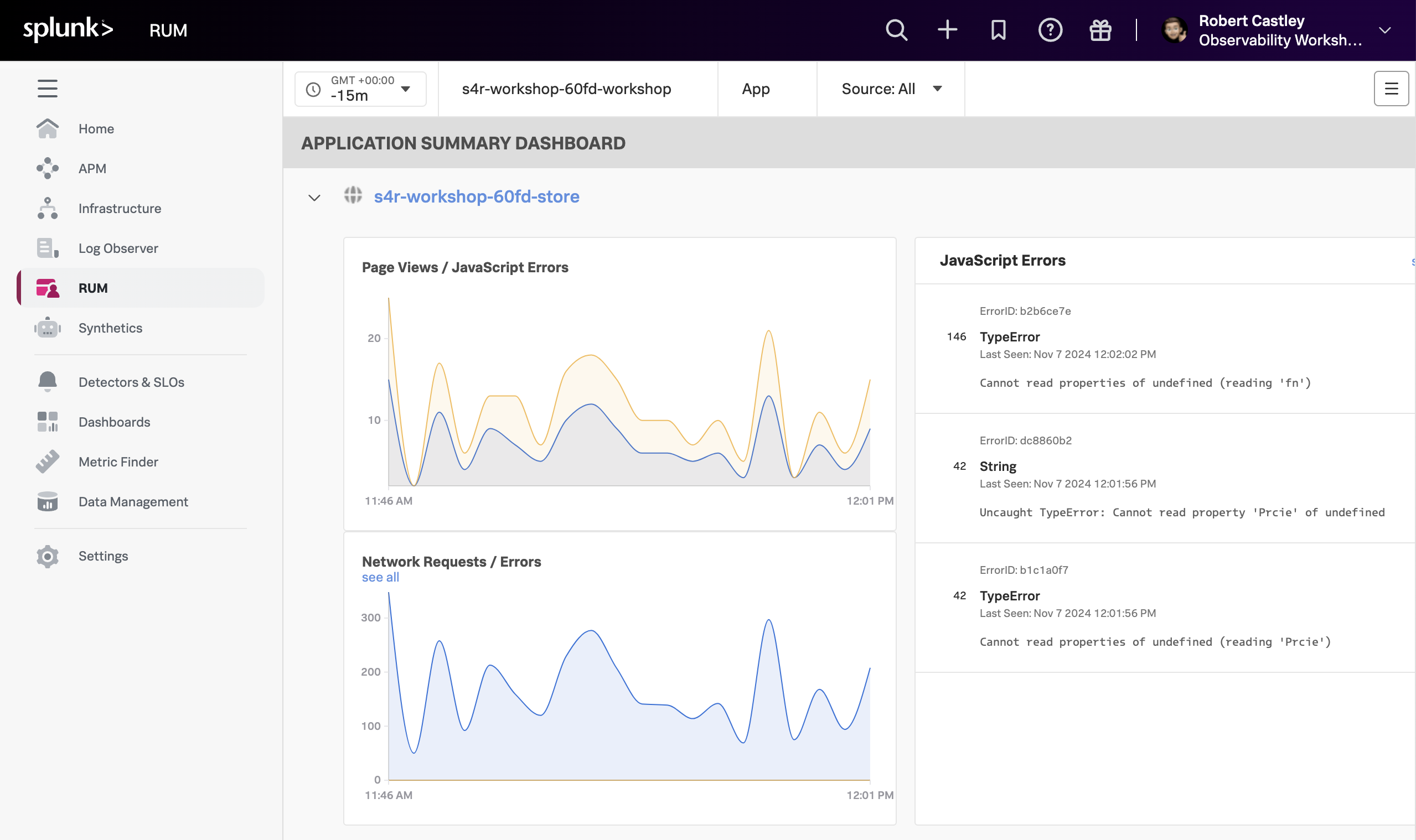Click the plus create icon
The image size is (1416, 840).
947,30
